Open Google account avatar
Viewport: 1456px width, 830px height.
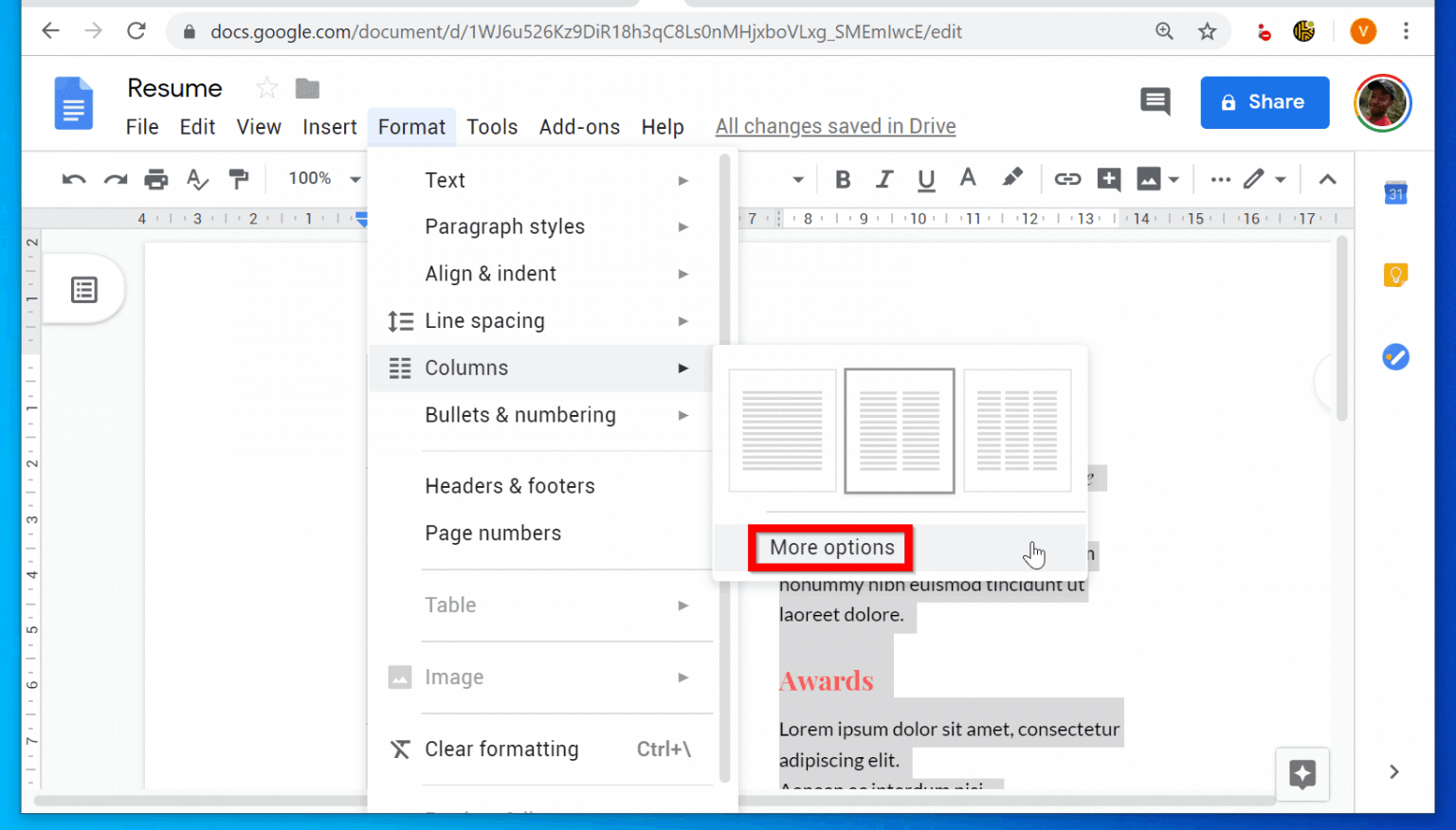1383,102
